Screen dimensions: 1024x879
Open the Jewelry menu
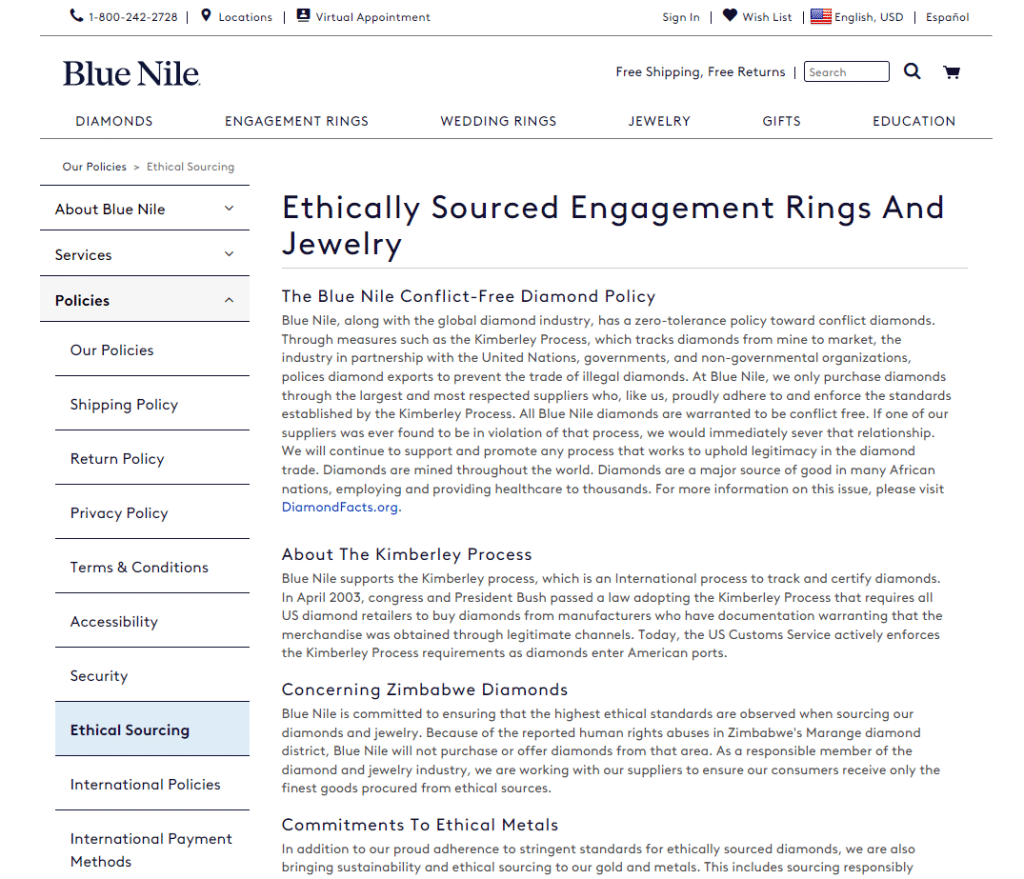tap(659, 121)
